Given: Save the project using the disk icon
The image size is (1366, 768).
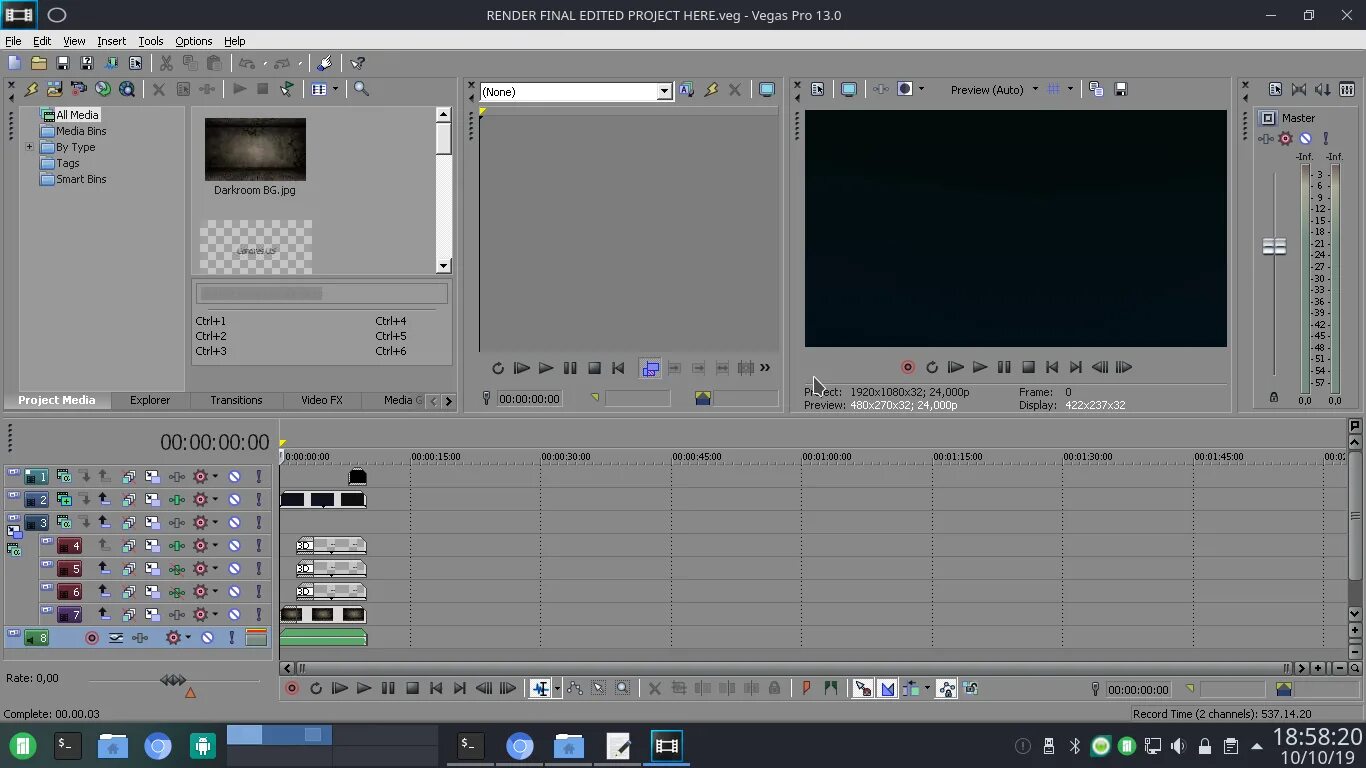Looking at the screenshot, I should click(62, 63).
